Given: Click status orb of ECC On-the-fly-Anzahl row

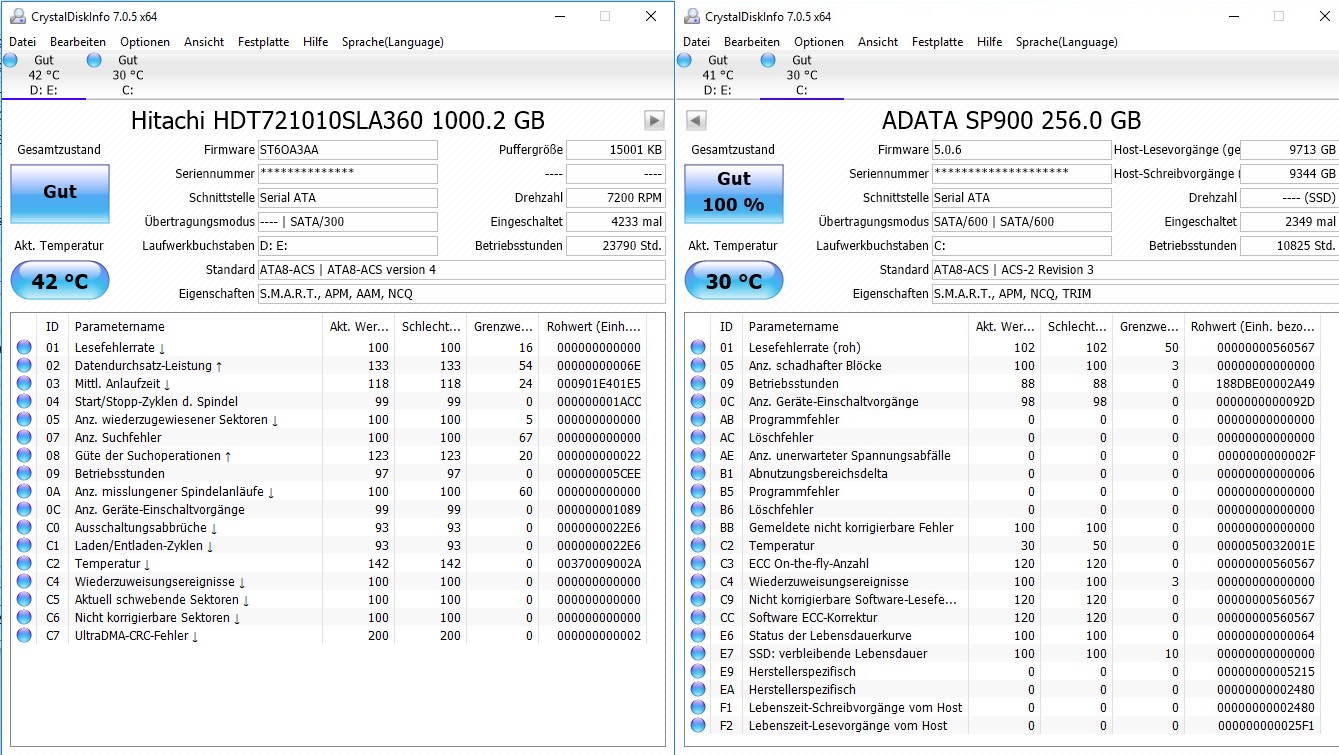Looking at the screenshot, I should [x=698, y=564].
